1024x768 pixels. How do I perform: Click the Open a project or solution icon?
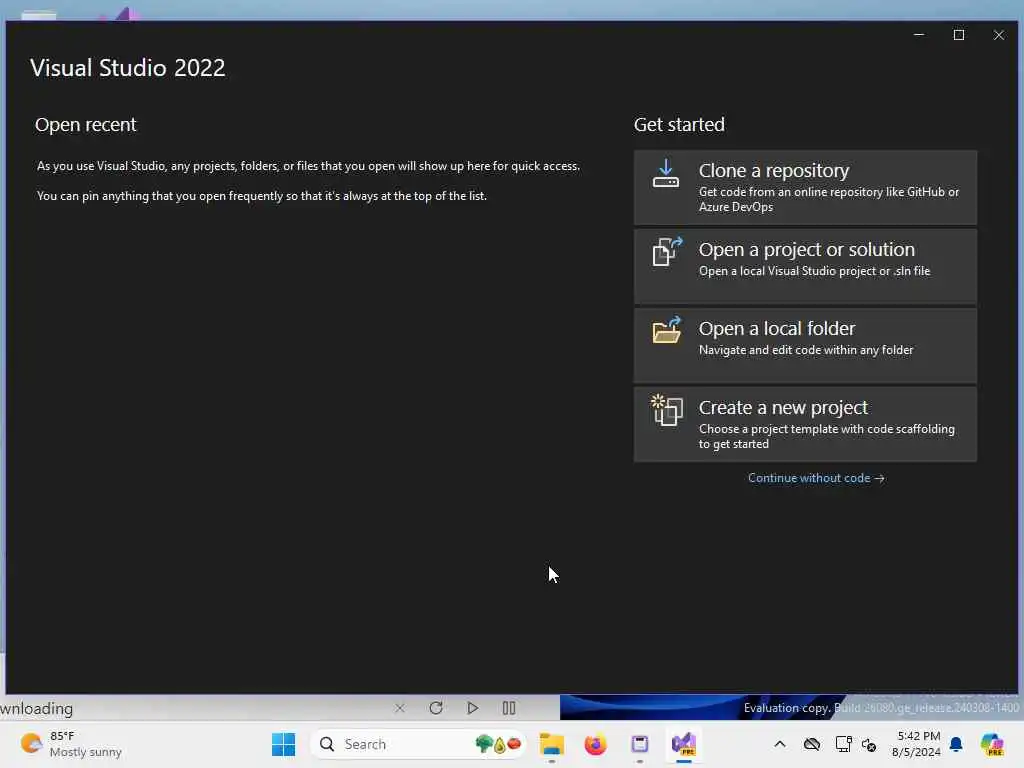(x=667, y=251)
